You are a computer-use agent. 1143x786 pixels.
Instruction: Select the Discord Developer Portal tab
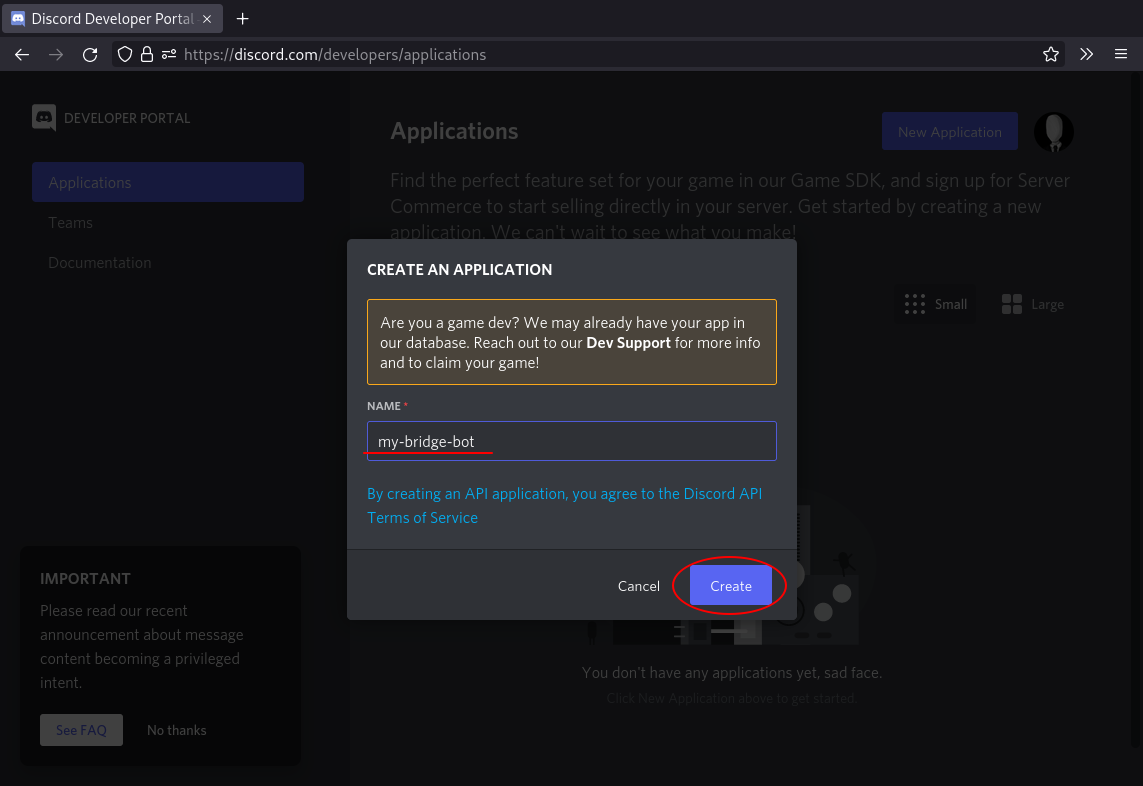[112, 19]
